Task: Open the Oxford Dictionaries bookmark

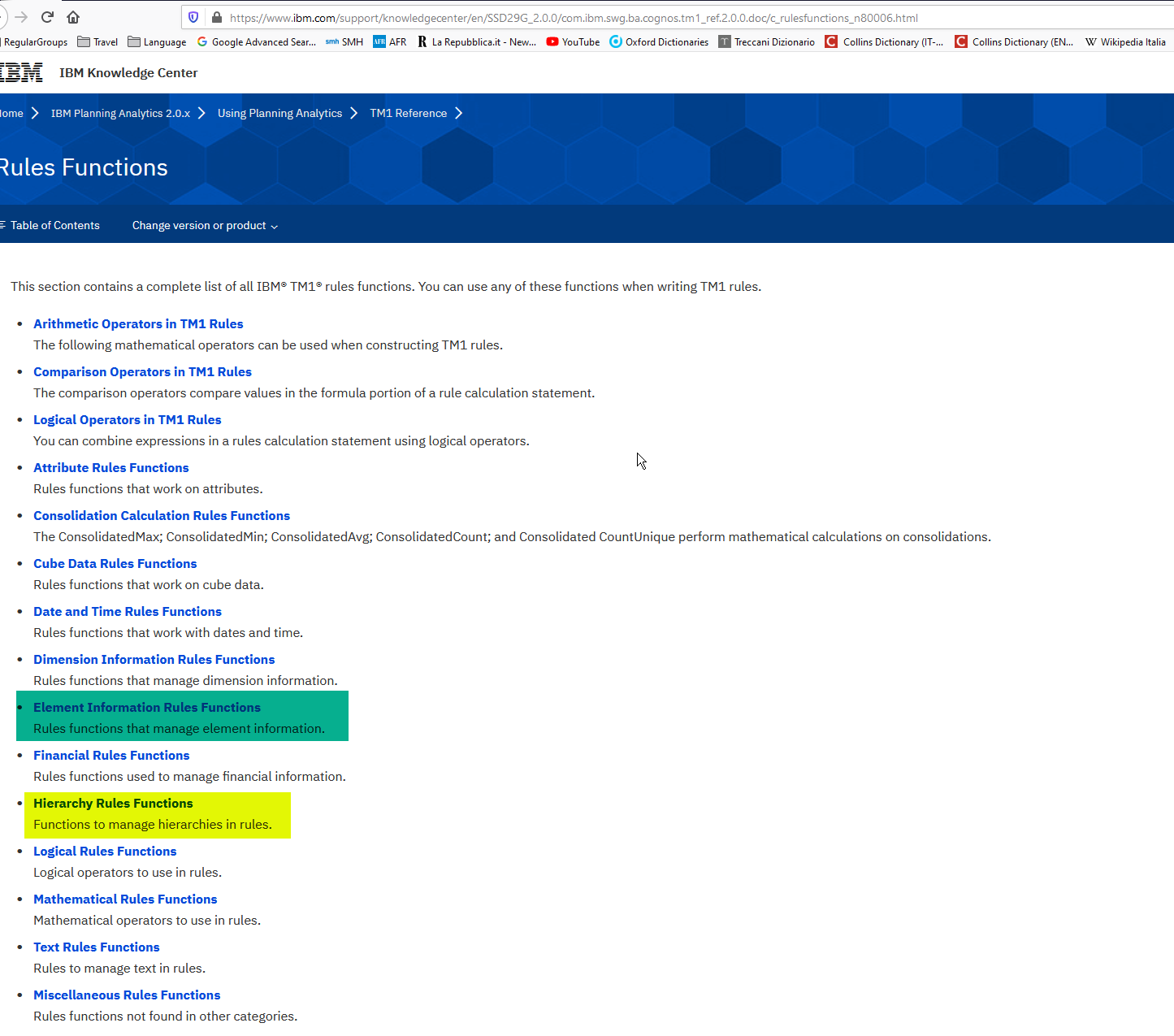Action: (659, 41)
